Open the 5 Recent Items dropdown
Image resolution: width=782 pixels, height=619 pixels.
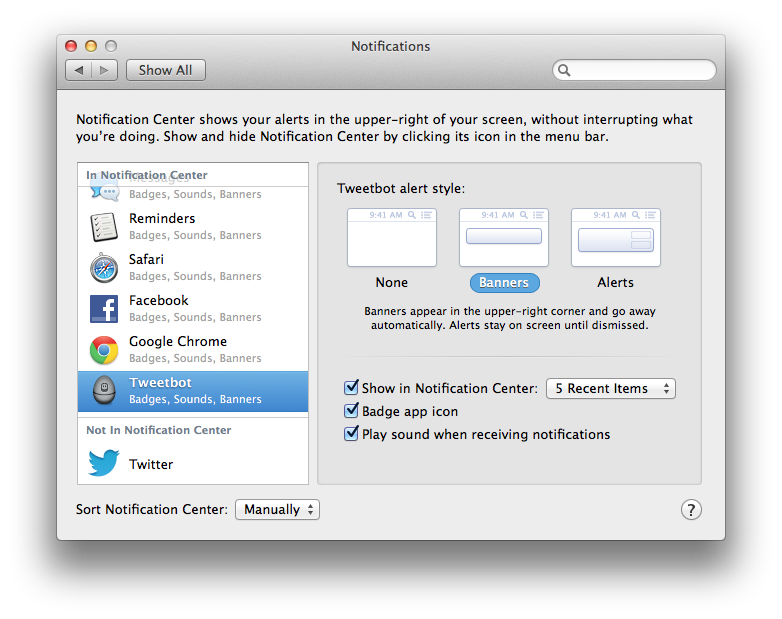click(x=610, y=388)
